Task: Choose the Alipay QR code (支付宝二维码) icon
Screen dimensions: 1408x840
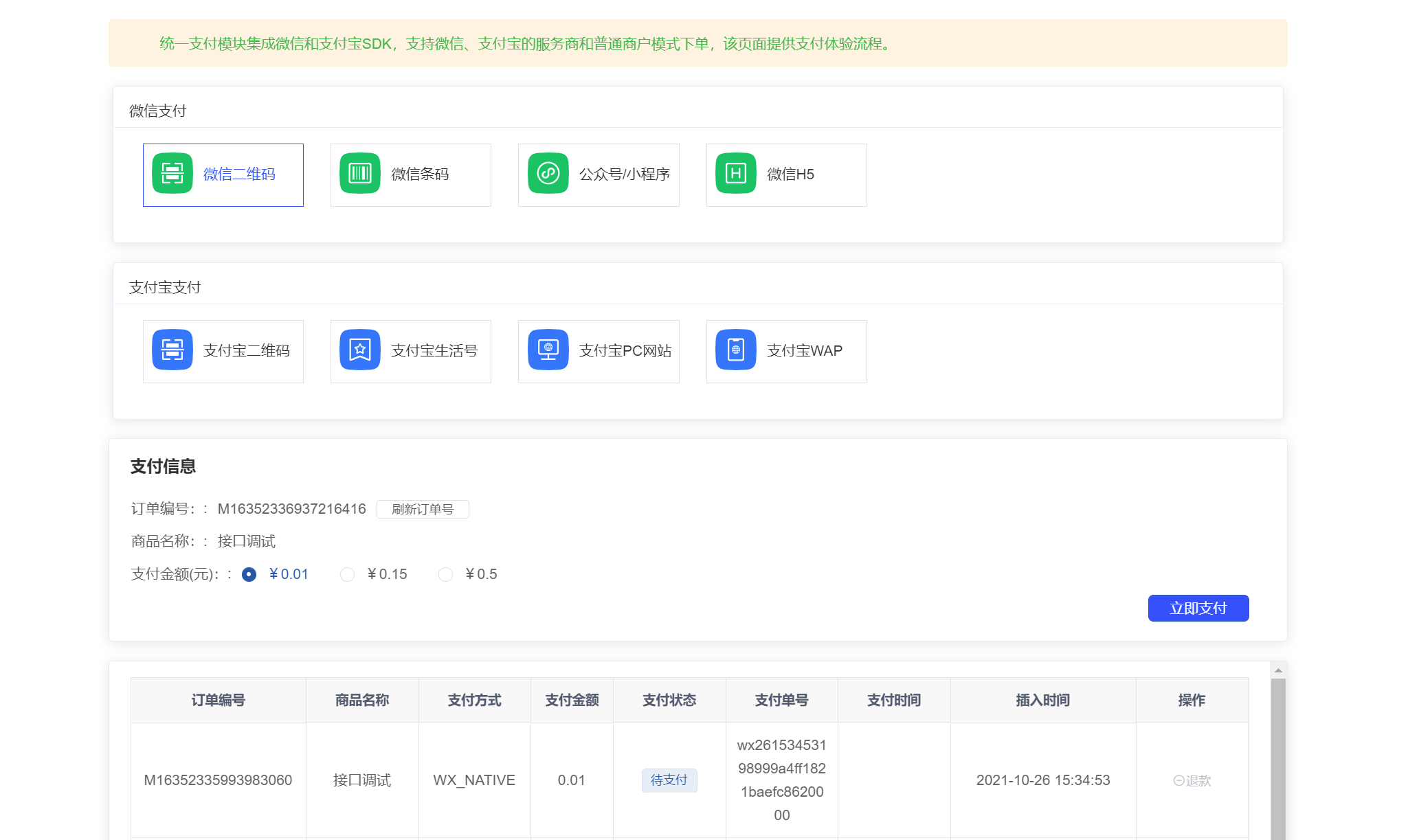Action: [172, 350]
